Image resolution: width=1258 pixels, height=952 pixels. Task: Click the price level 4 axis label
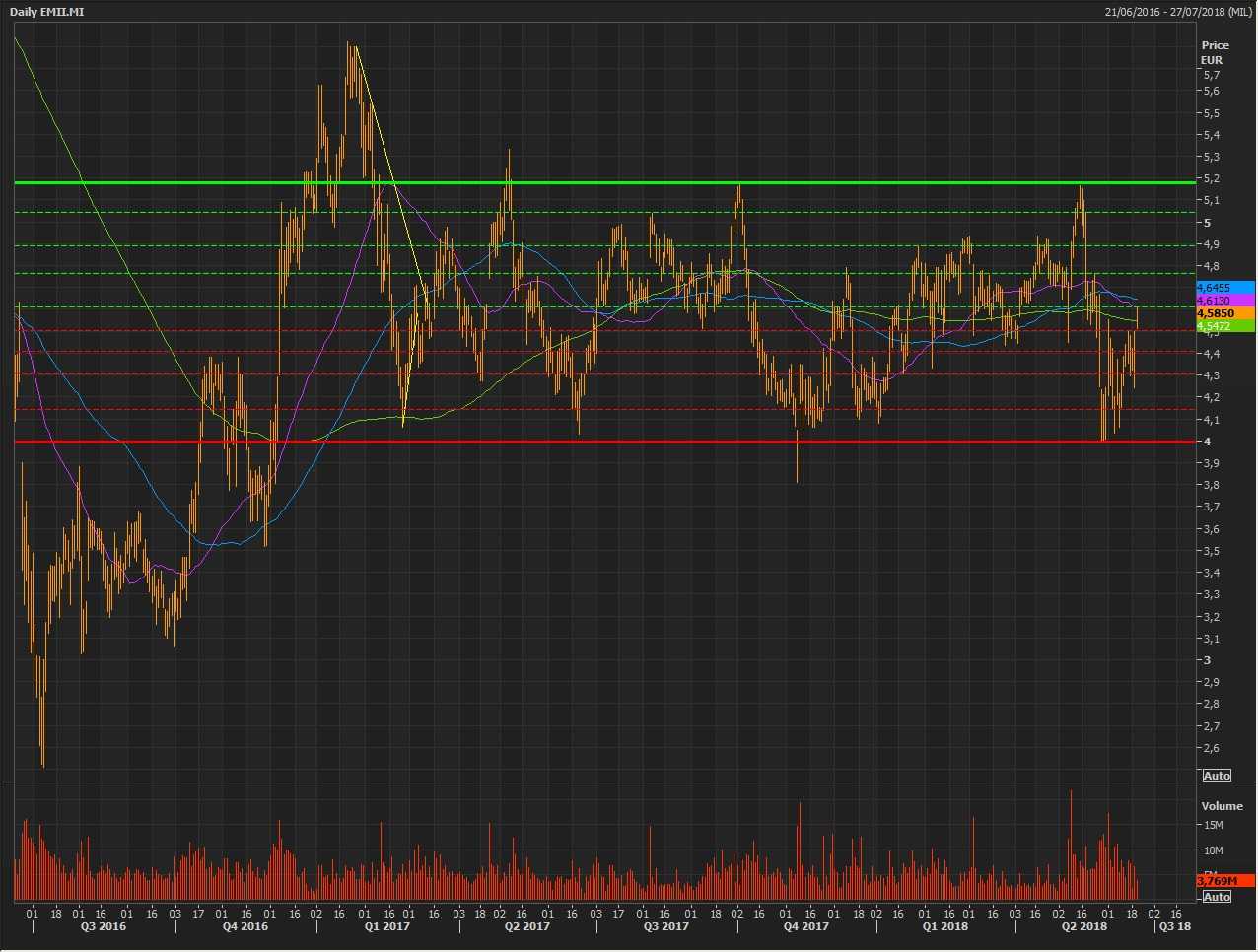[1207, 442]
